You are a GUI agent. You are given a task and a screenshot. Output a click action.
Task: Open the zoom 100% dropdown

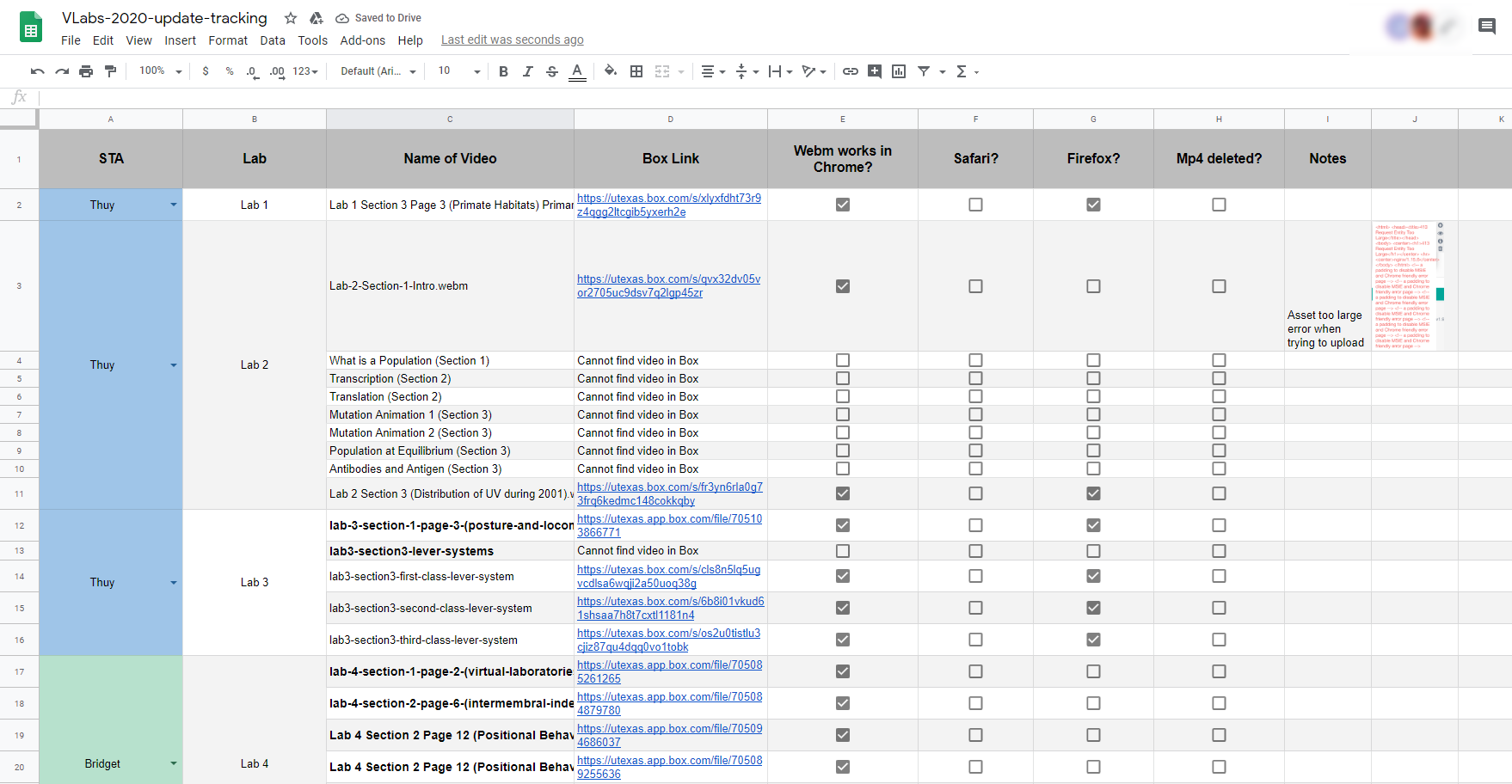coord(160,71)
